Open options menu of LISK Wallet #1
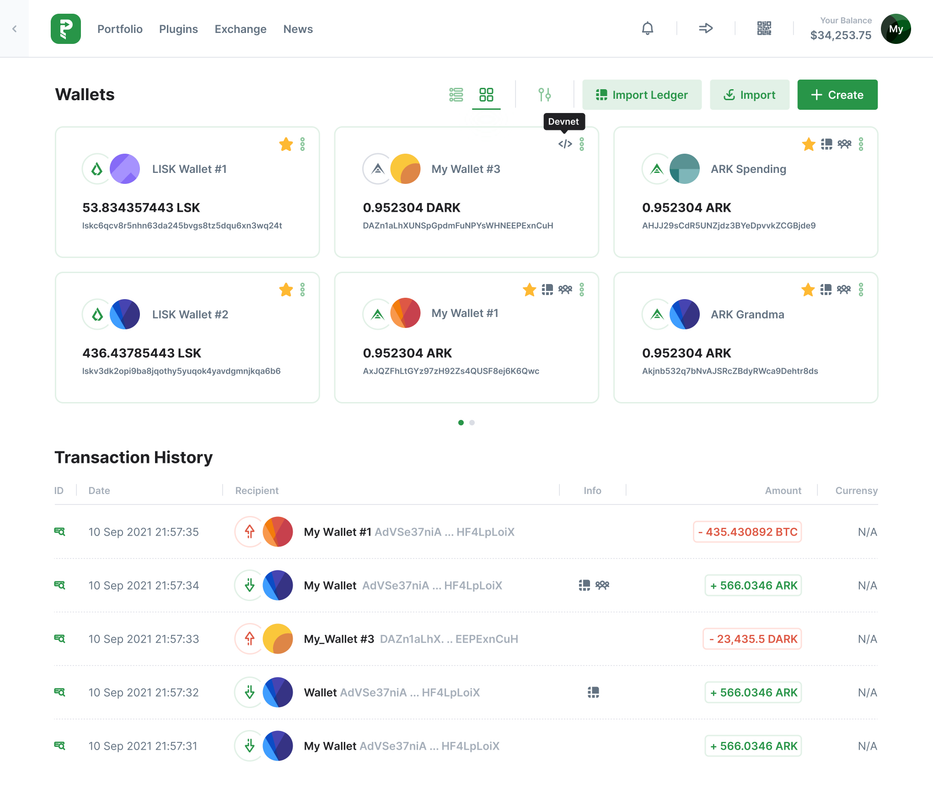This screenshot has width=933, height=800. point(302,144)
